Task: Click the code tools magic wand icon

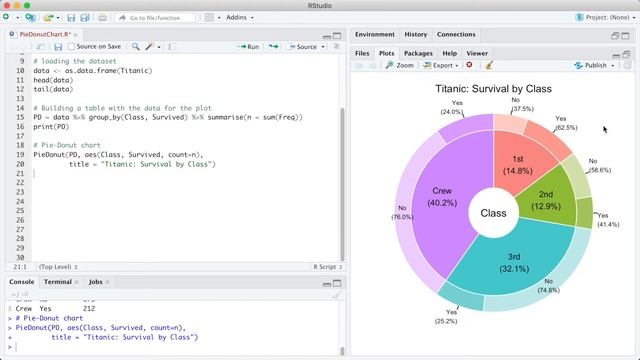Action: (x=149, y=47)
